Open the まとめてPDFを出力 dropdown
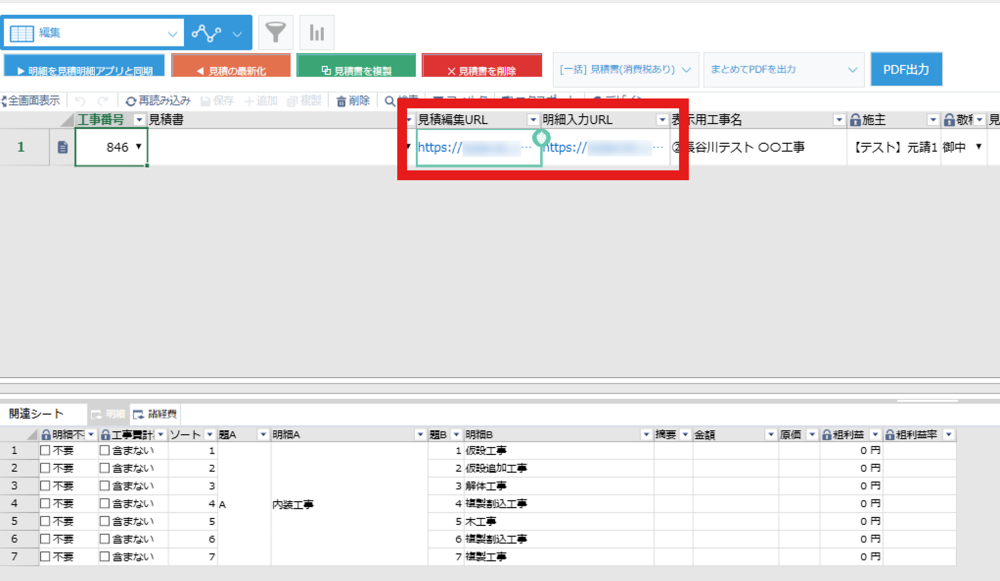This screenshot has width=1000, height=581. 784,70
